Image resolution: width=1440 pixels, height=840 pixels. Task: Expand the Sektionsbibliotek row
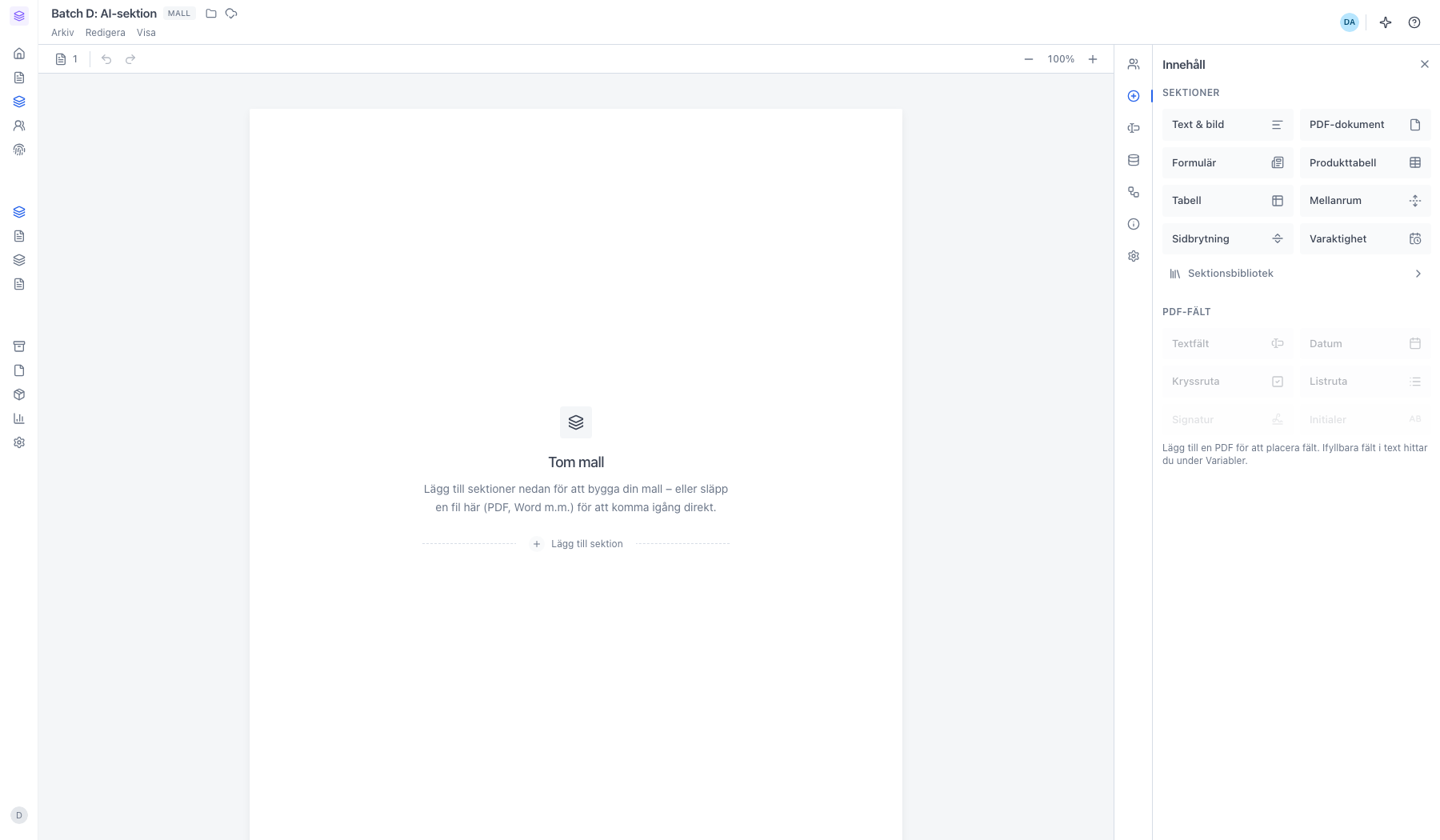1297,274
